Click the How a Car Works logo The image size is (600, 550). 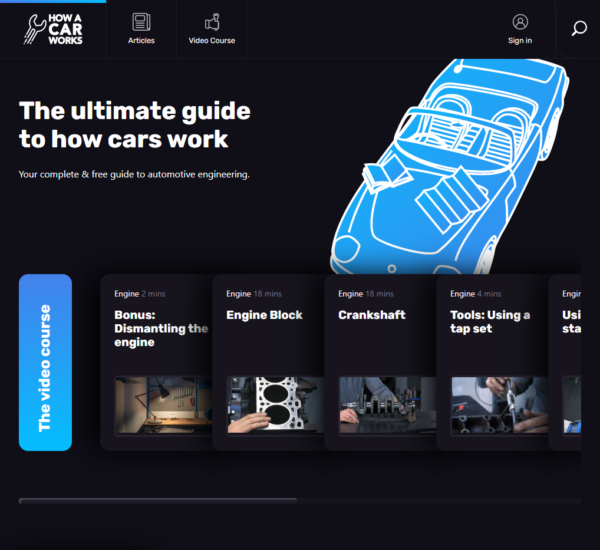click(x=52, y=28)
